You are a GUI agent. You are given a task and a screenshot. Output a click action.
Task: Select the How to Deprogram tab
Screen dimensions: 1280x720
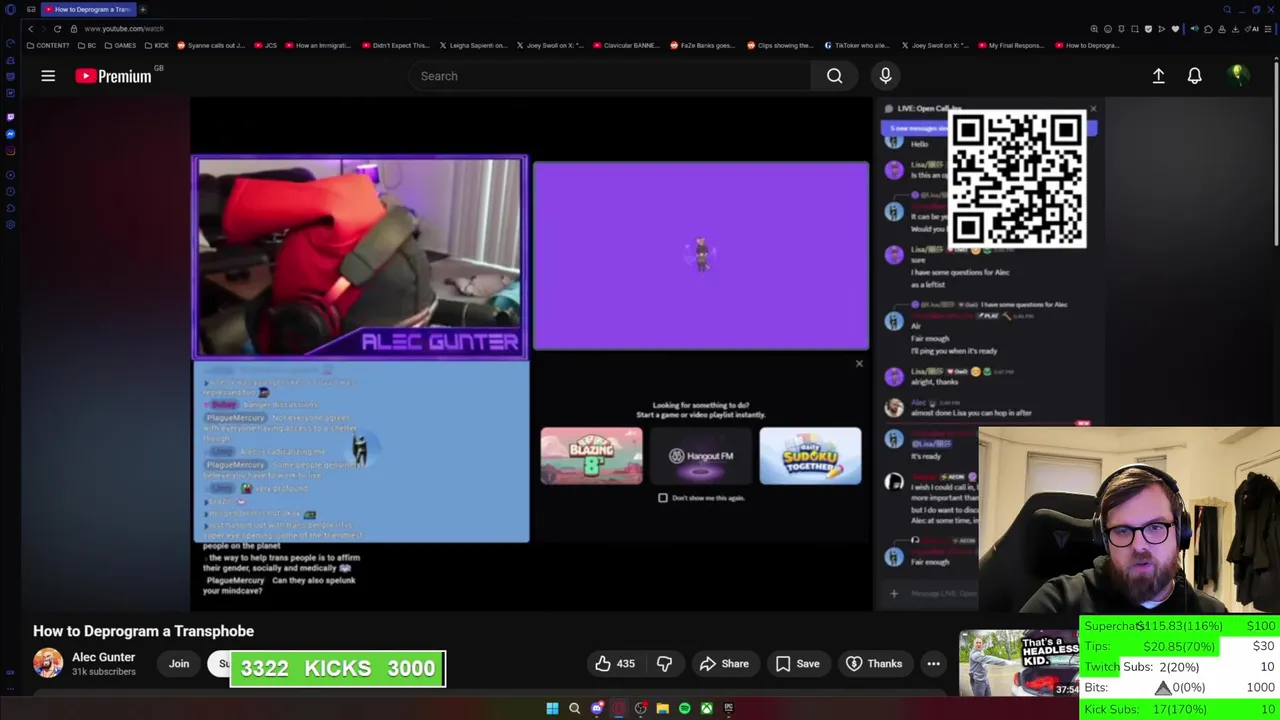tap(87, 9)
